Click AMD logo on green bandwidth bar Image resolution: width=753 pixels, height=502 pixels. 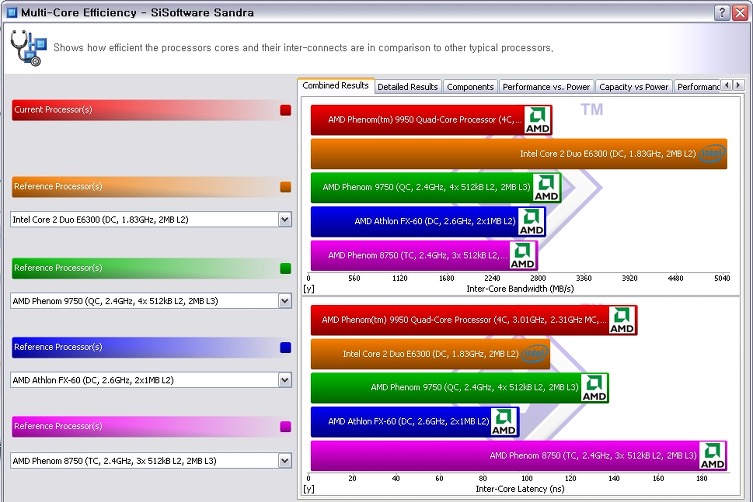(547, 188)
